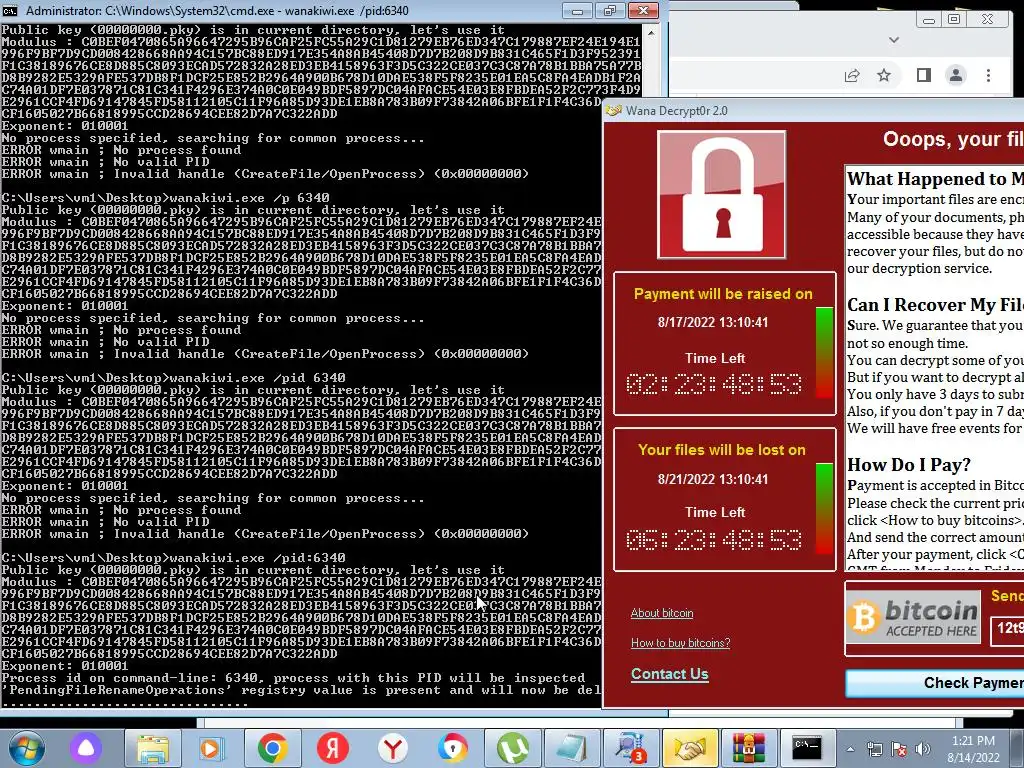Click the date '8/21/2022 13:10:41'
This screenshot has height=768, width=1024.
[713, 479]
